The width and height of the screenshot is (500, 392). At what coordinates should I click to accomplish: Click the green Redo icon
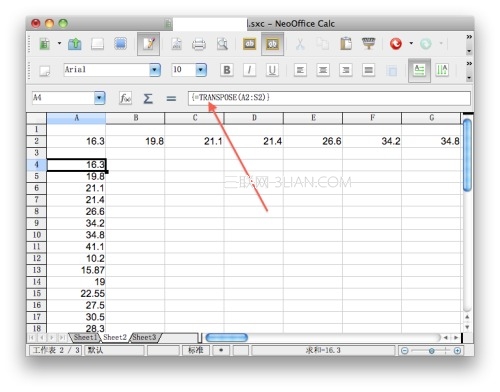point(426,44)
